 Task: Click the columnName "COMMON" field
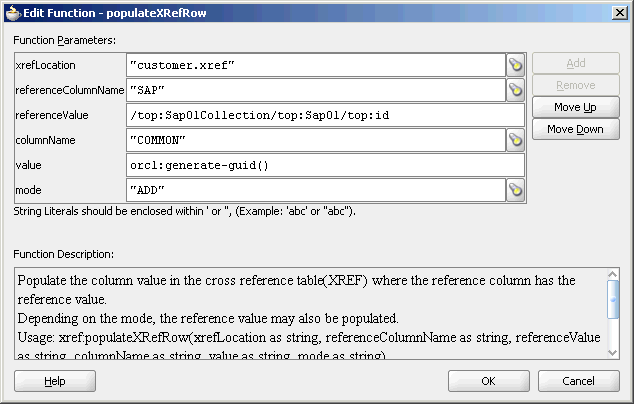tap(316, 140)
